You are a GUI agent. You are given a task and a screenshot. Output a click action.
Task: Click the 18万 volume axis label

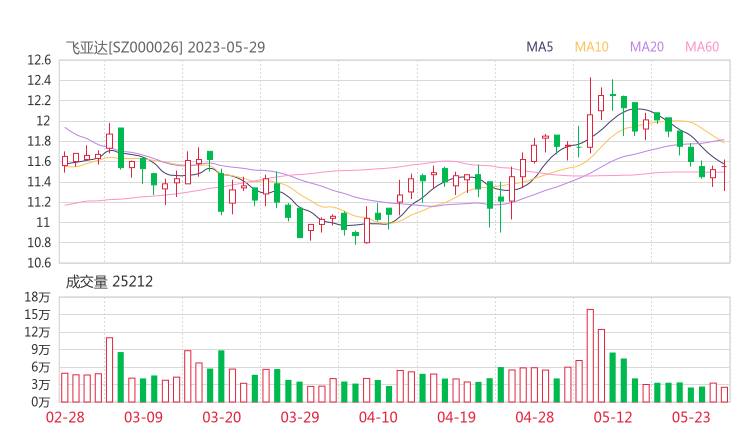[37, 297]
